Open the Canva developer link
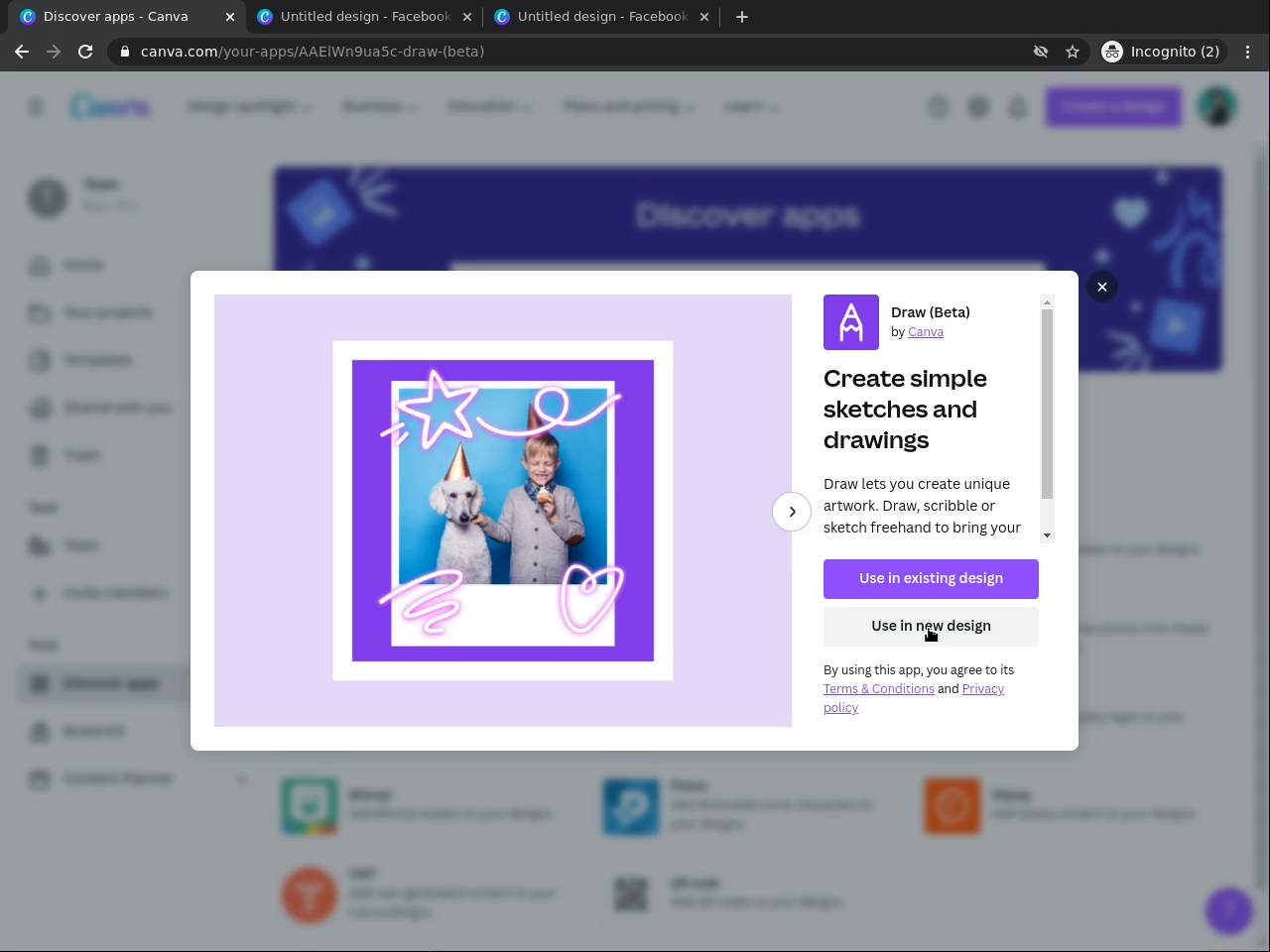The image size is (1270, 952). [926, 332]
